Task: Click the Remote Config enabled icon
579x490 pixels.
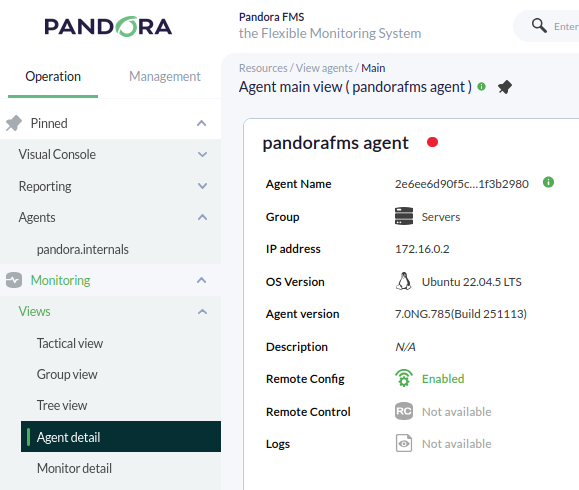Action: (404, 378)
